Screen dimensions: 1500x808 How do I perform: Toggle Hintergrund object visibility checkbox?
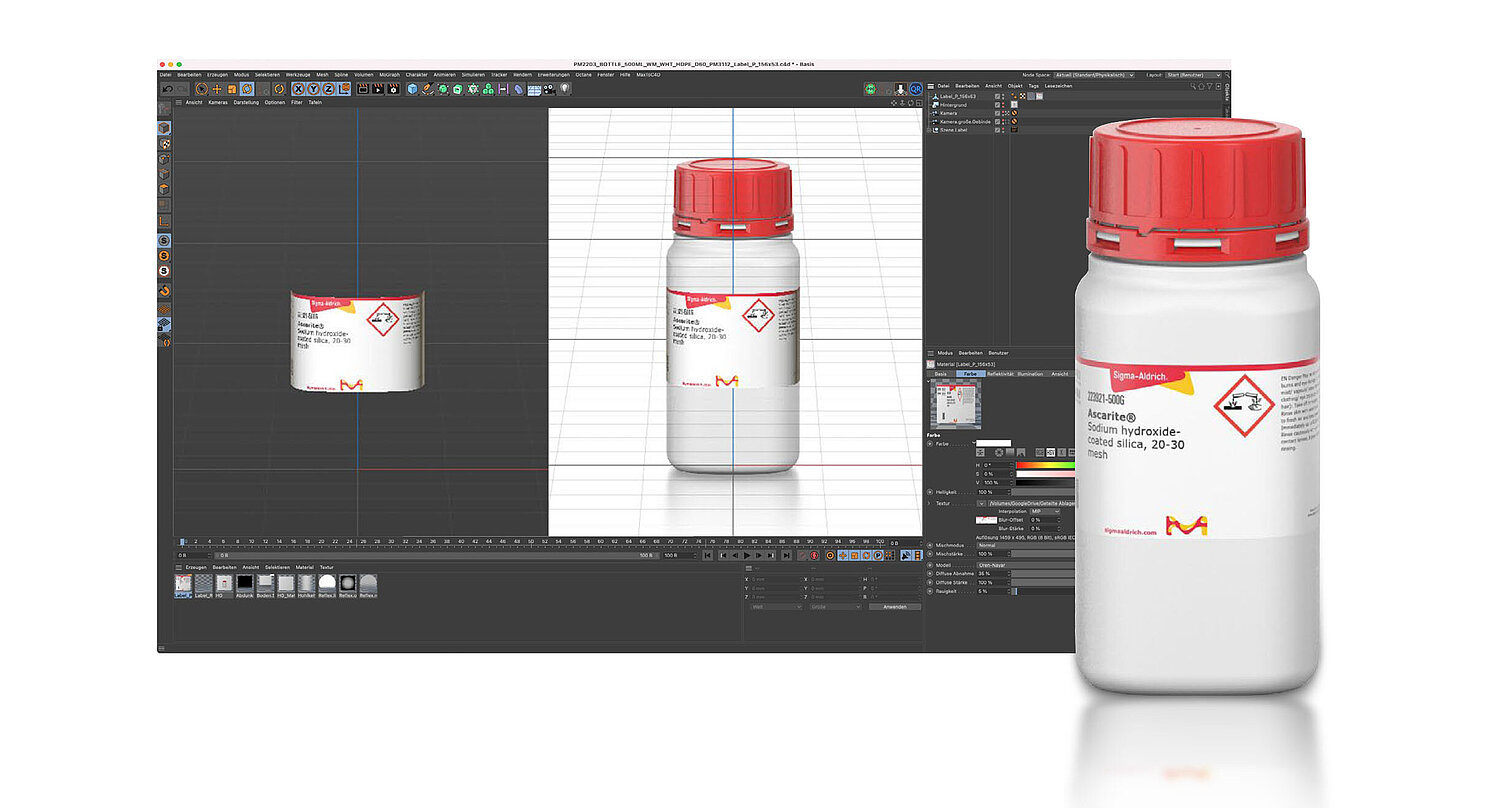(x=997, y=105)
